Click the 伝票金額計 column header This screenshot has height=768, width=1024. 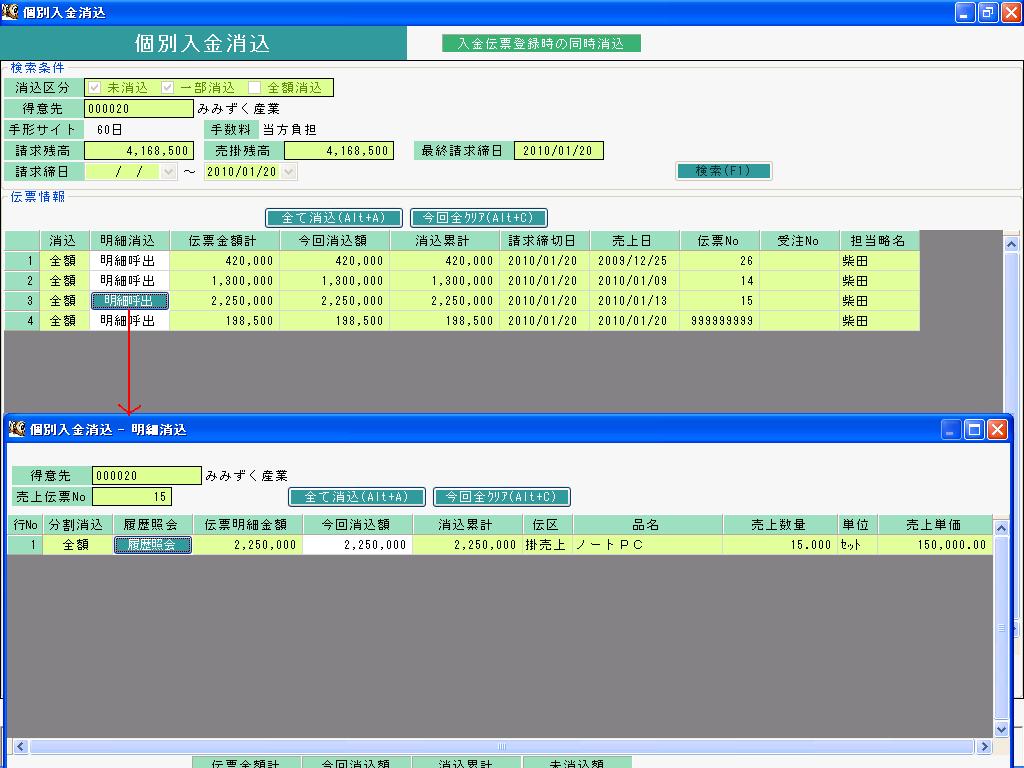click(x=225, y=241)
